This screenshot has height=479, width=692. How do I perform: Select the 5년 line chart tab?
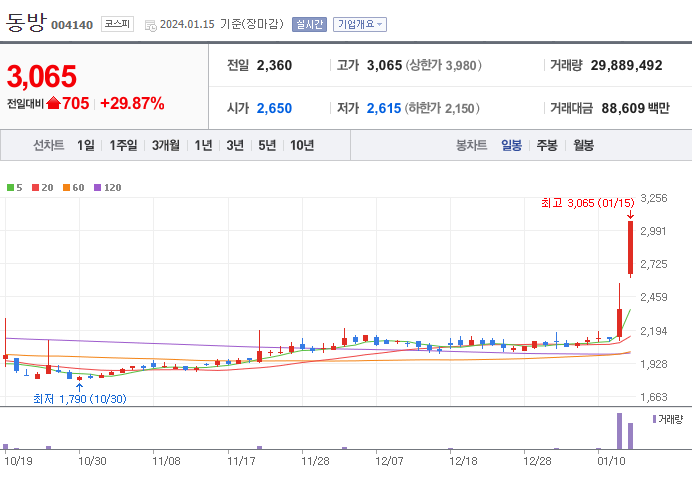click(267, 145)
